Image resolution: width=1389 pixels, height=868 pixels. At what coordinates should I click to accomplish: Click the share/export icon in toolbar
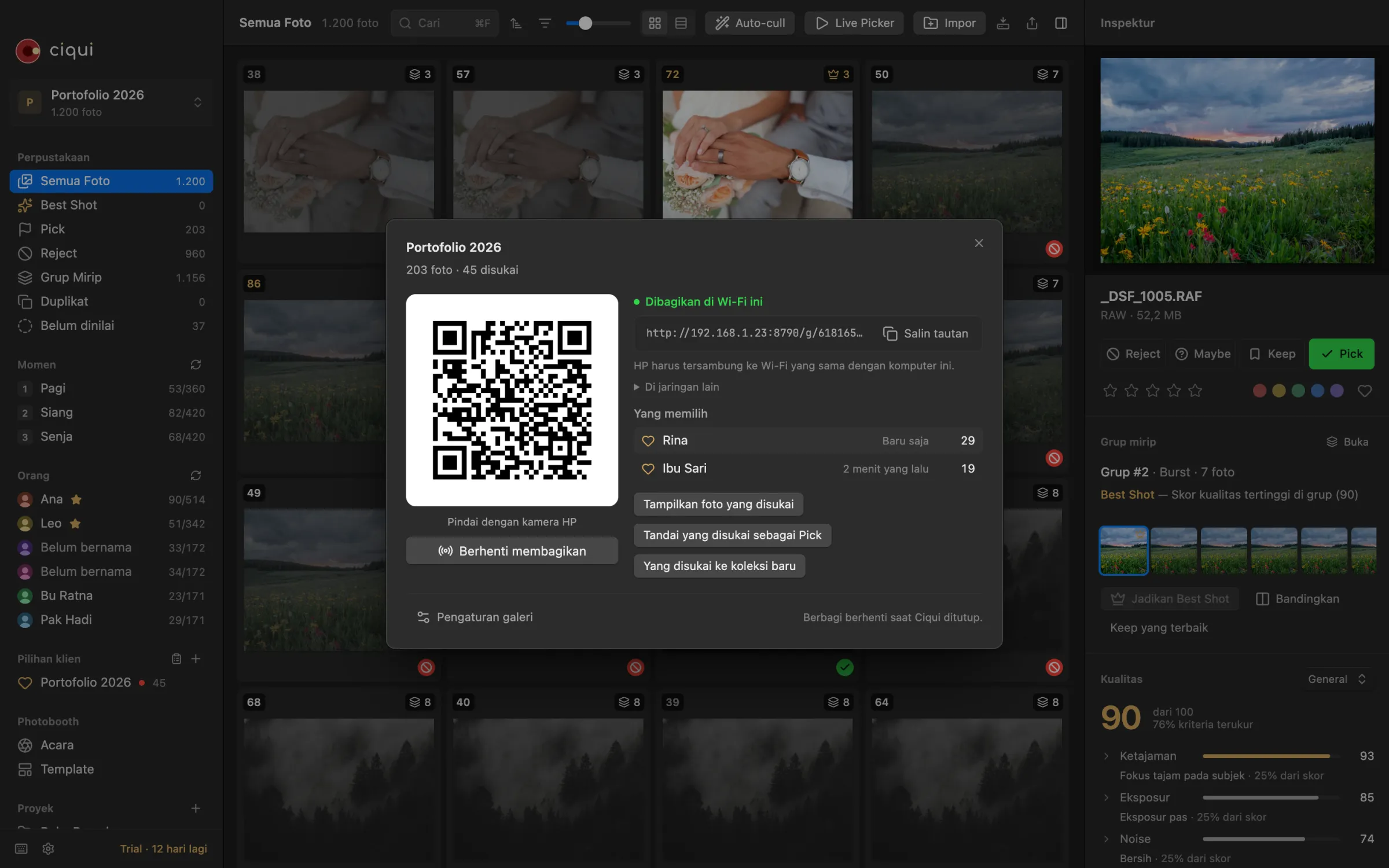(x=1032, y=23)
